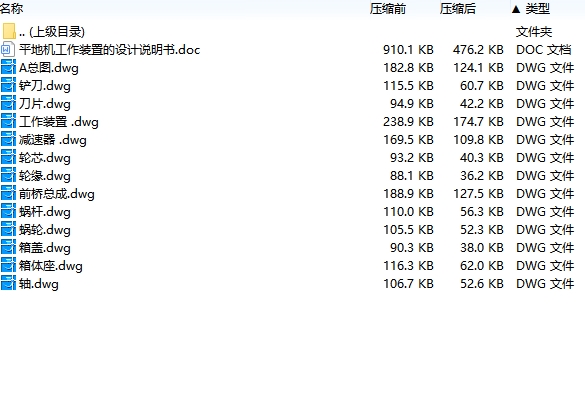585x399 pixels.
Task: Click the DWG 文件 type of 轴.dwg
Action: coord(545,284)
